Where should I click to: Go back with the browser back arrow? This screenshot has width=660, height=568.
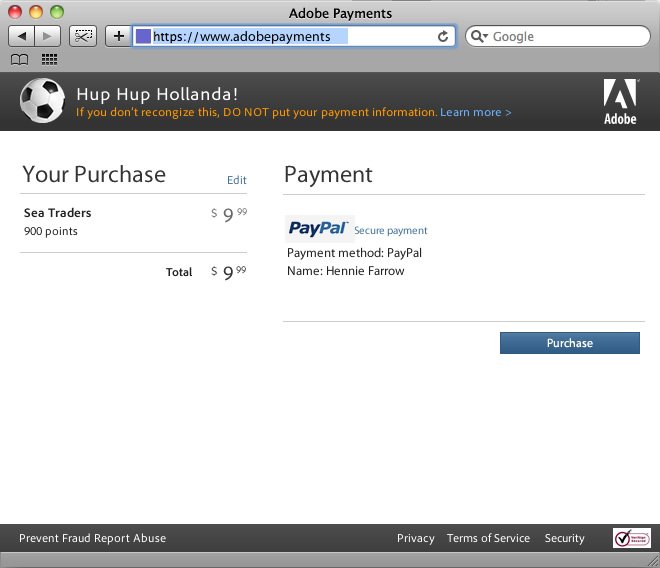coord(21,36)
